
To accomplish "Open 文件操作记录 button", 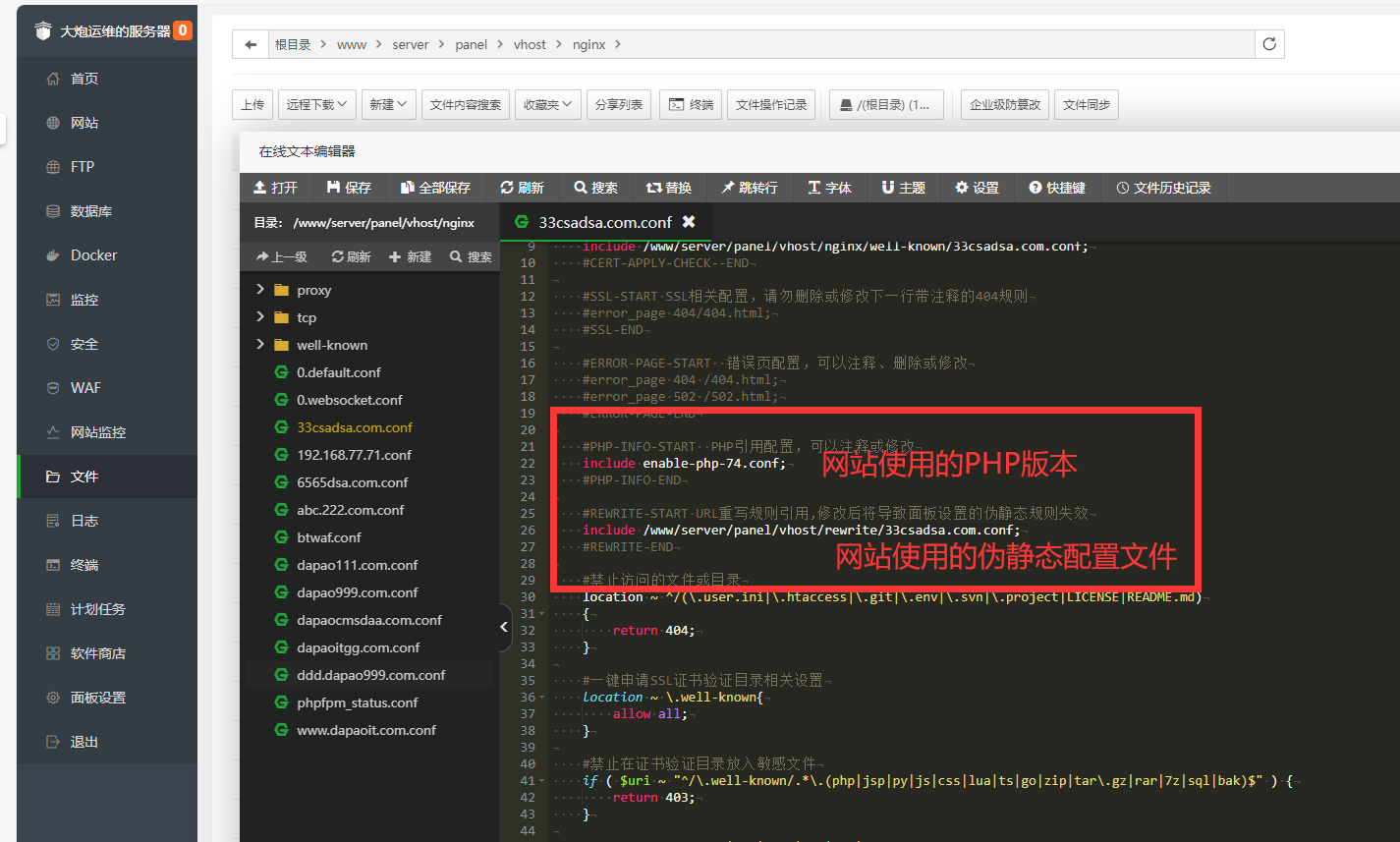I will 771,104.
